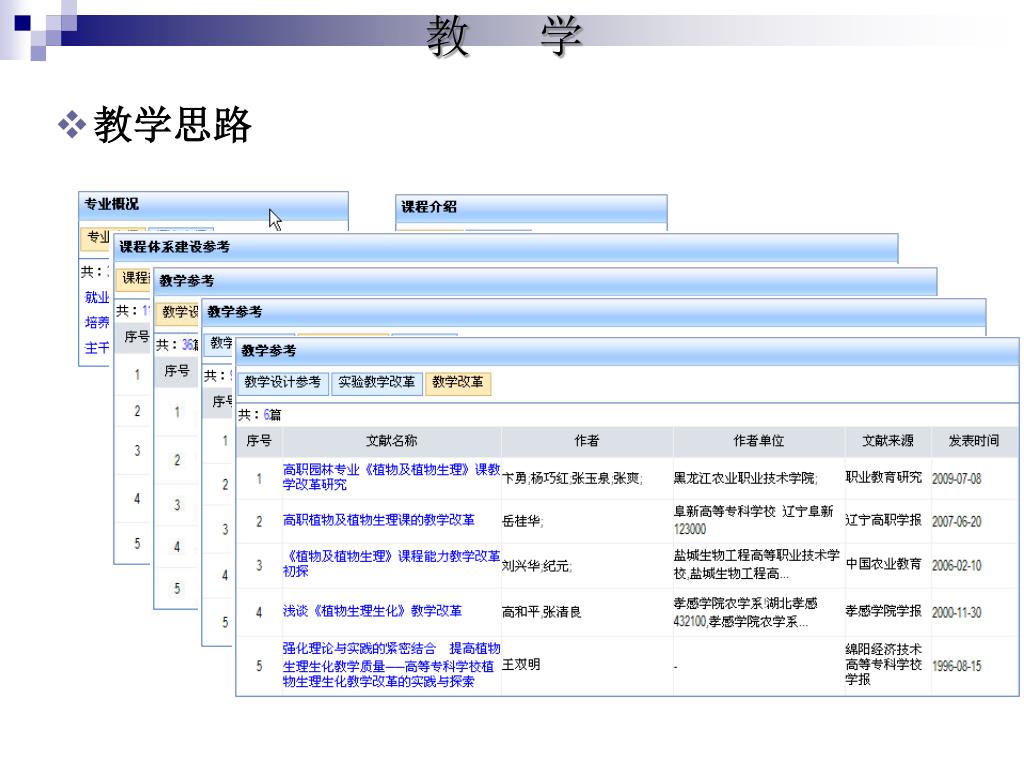Click the 教学思路 heading
1024x768 pixels.
click(x=172, y=124)
